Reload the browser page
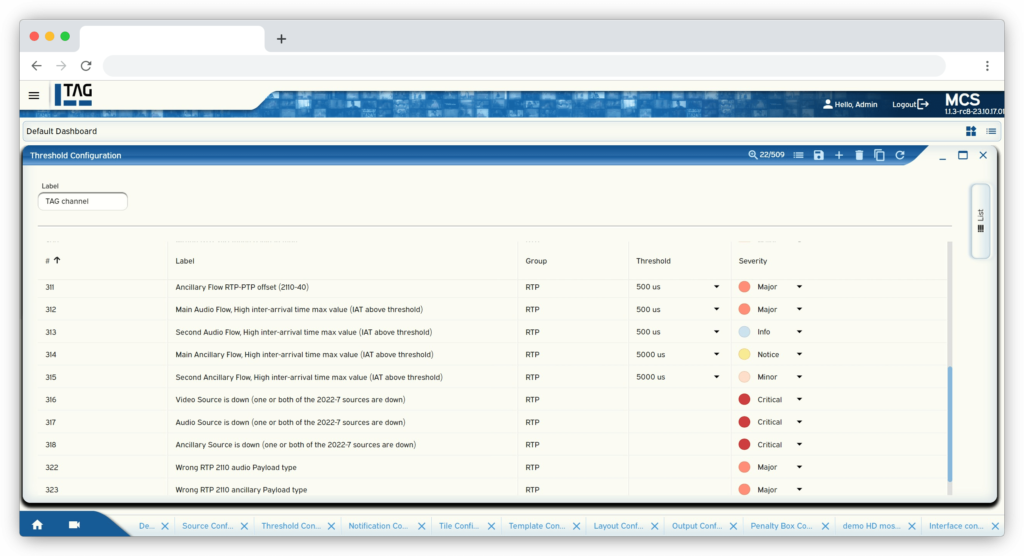This screenshot has width=1024, height=556. pos(86,65)
